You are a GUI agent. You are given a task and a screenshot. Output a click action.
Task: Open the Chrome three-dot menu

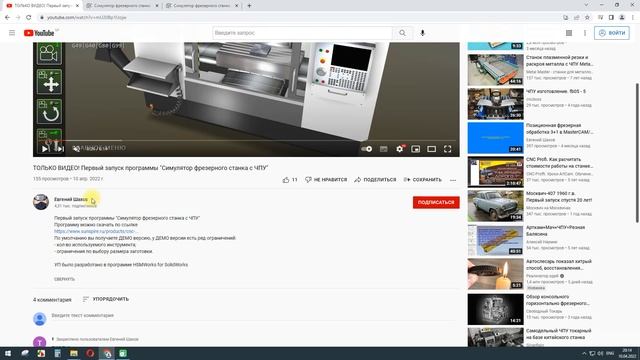pos(633,18)
